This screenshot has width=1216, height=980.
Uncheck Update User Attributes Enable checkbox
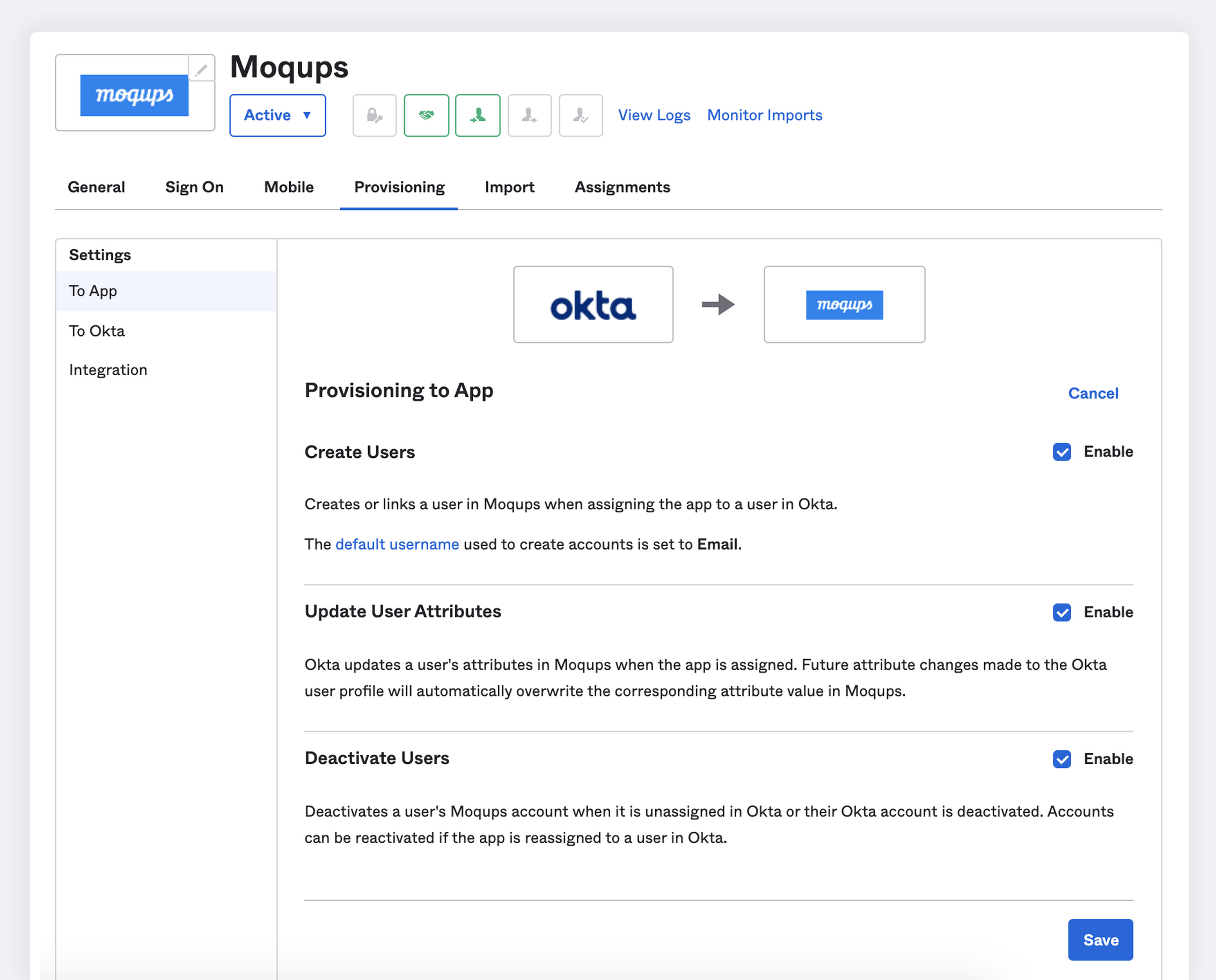point(1061,612)
